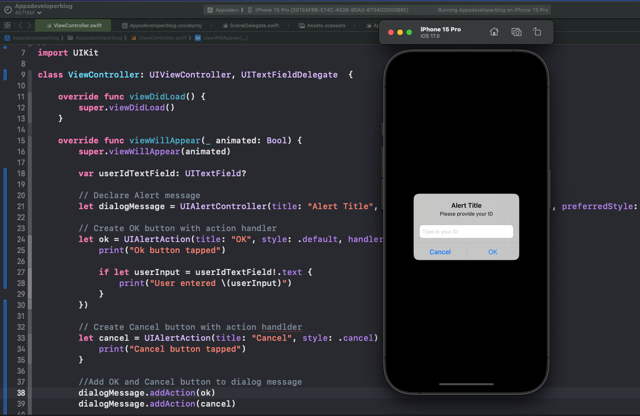Go forward with the editor forward arrow
The height and width of the screenshot is (416, 640).
(x=29, y=25)
